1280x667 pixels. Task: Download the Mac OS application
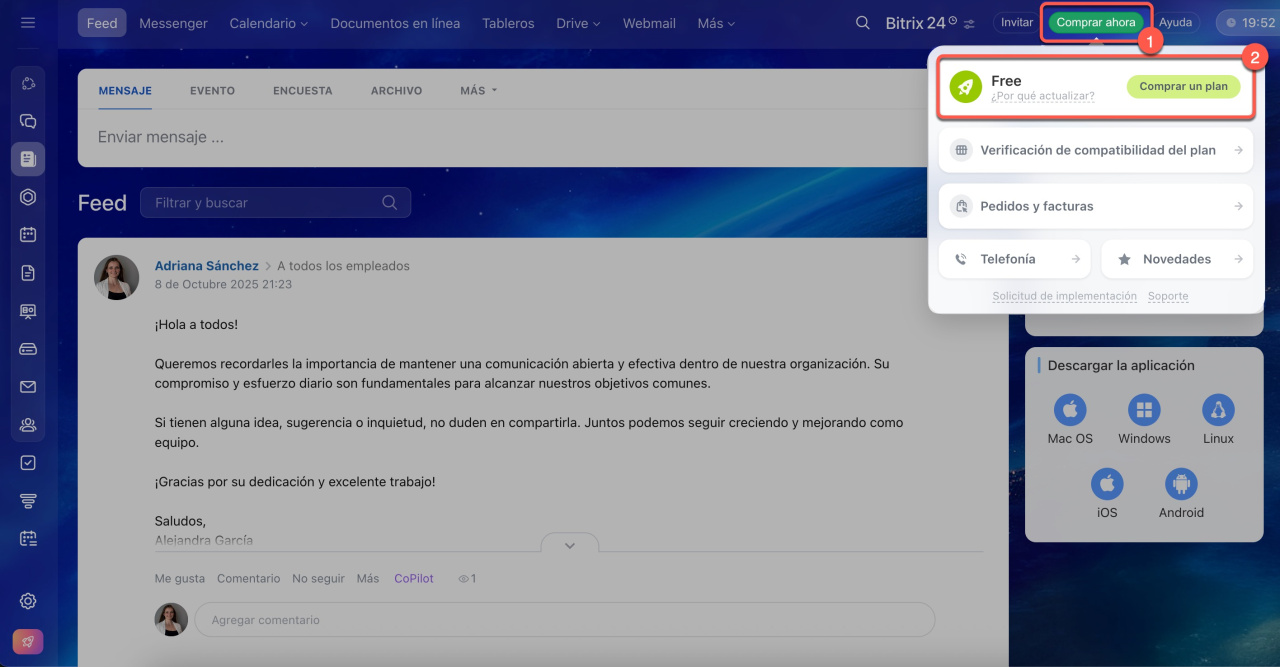[1069, 410]
